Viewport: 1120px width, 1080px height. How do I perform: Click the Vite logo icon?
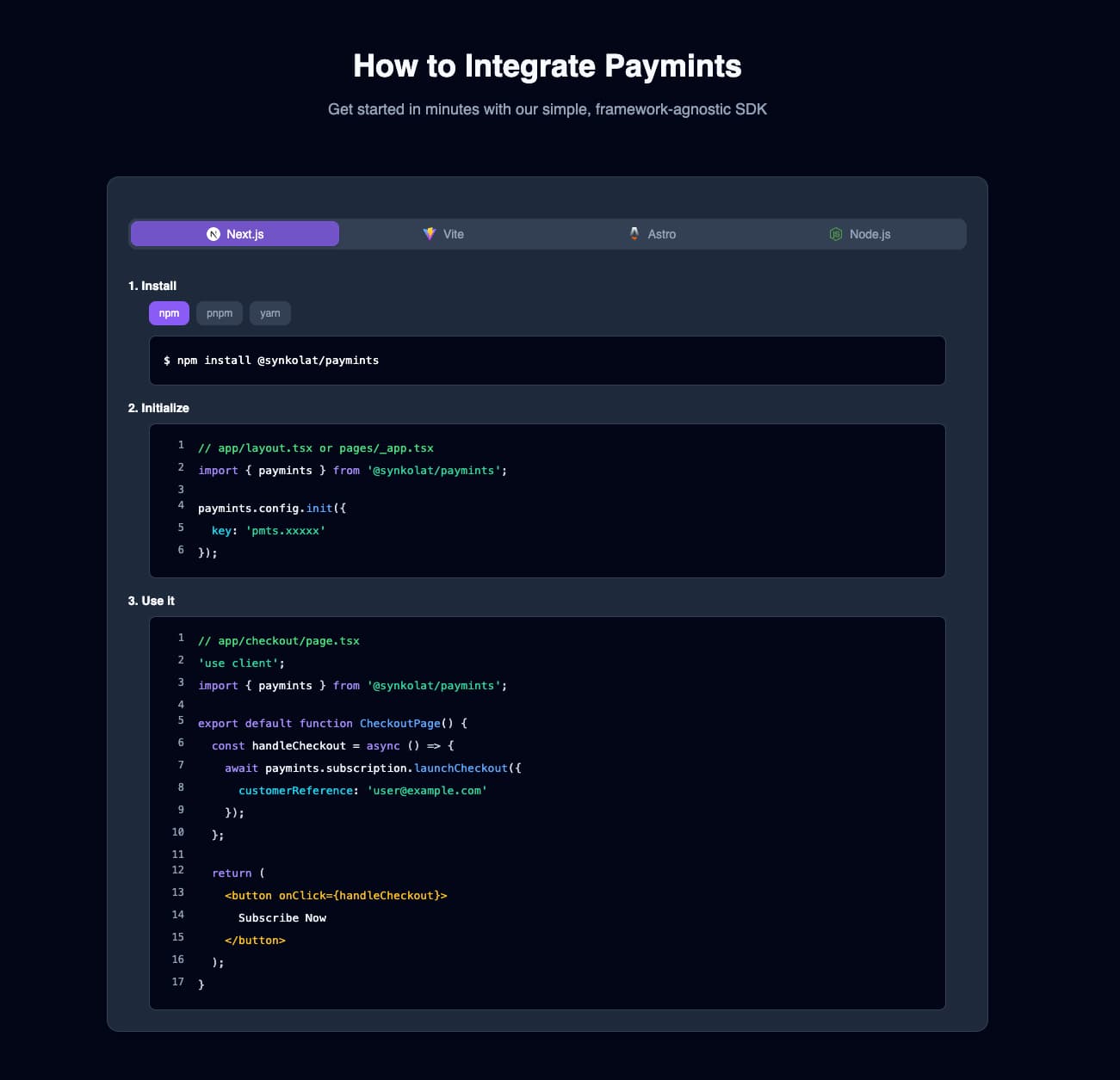(430, 234)
